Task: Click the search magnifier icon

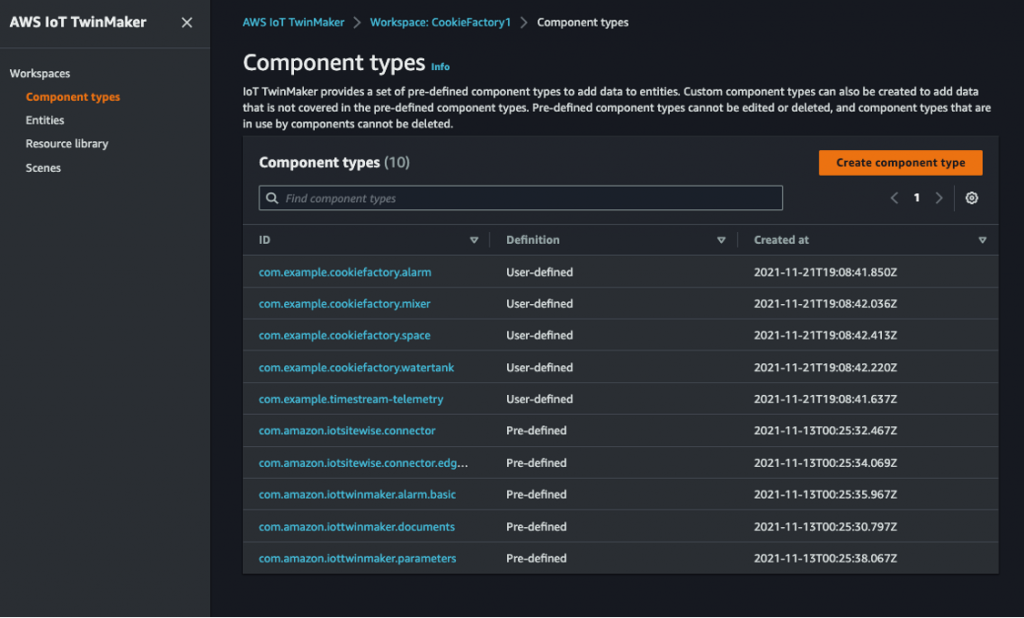Action: pyautogui.click(x=272, y=198)
